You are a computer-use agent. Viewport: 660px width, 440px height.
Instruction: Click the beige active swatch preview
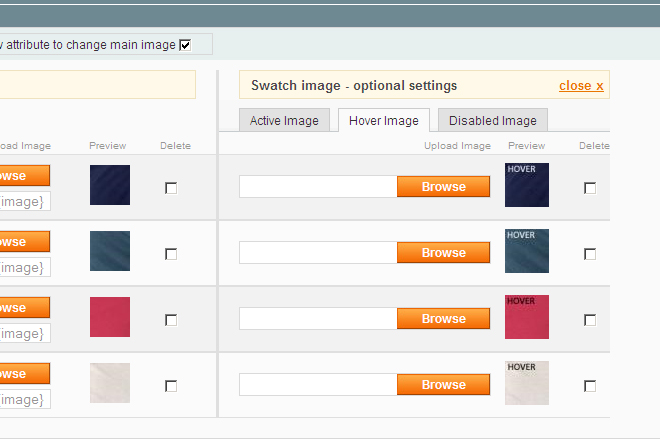pos(110,383)
